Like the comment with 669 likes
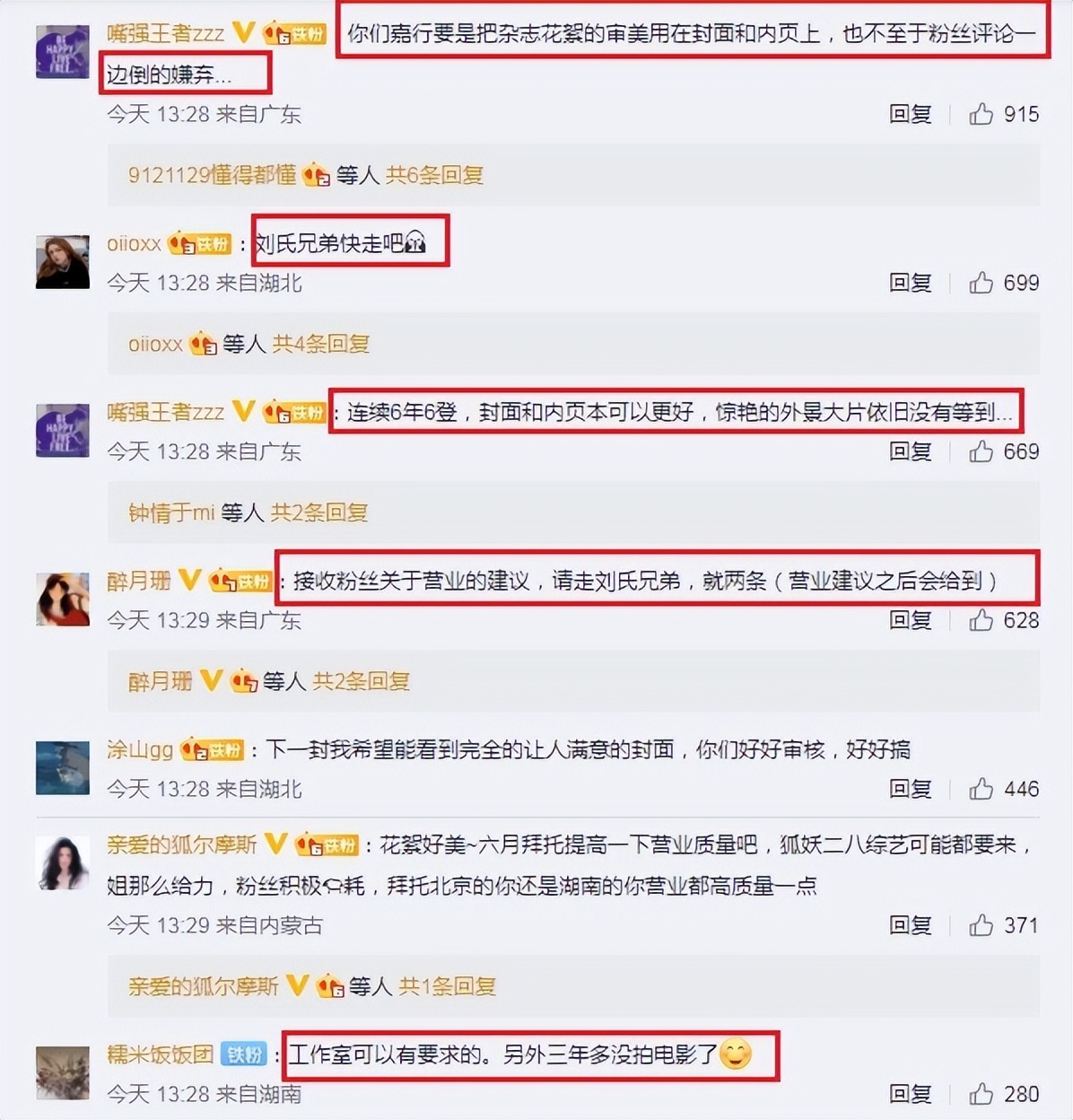Image resolution: width=1073 pixels, height=1120 pixels. tap(981, 451)
